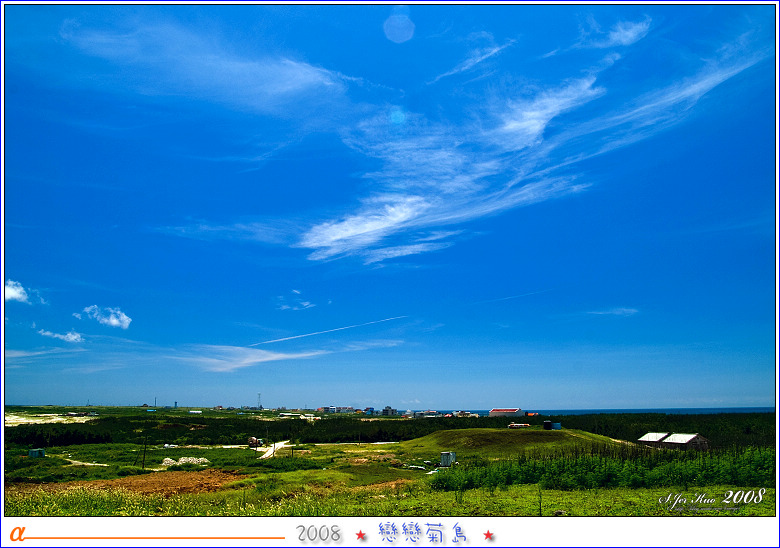The image size is (780, 548).
Task: Click the cluster of town buildings on horizon
Action: [x=360, y=410]
